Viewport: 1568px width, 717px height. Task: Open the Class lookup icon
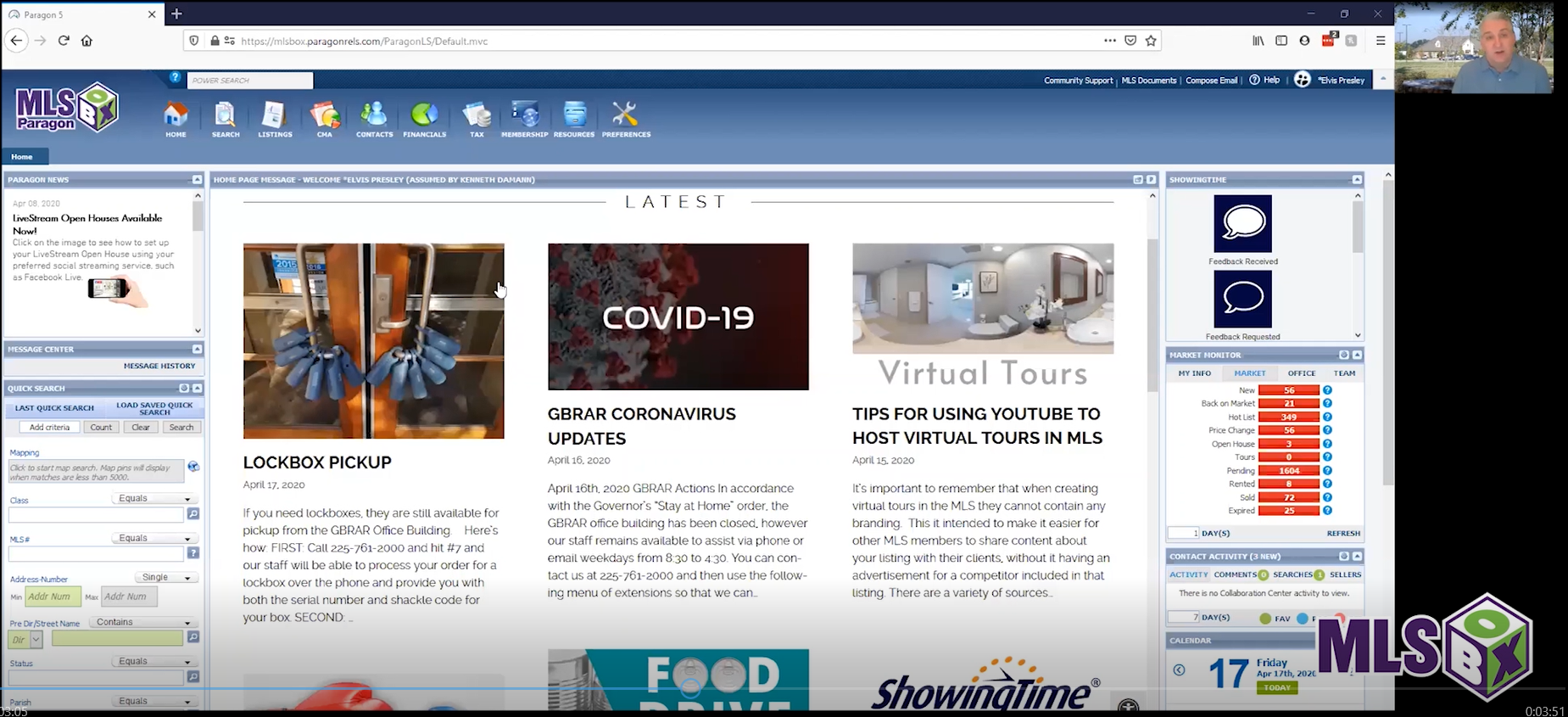point(193,514)
